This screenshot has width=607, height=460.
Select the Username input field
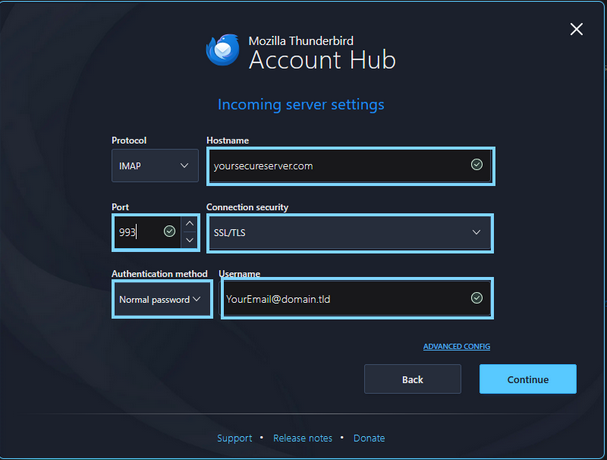click(x=340, y=298)
